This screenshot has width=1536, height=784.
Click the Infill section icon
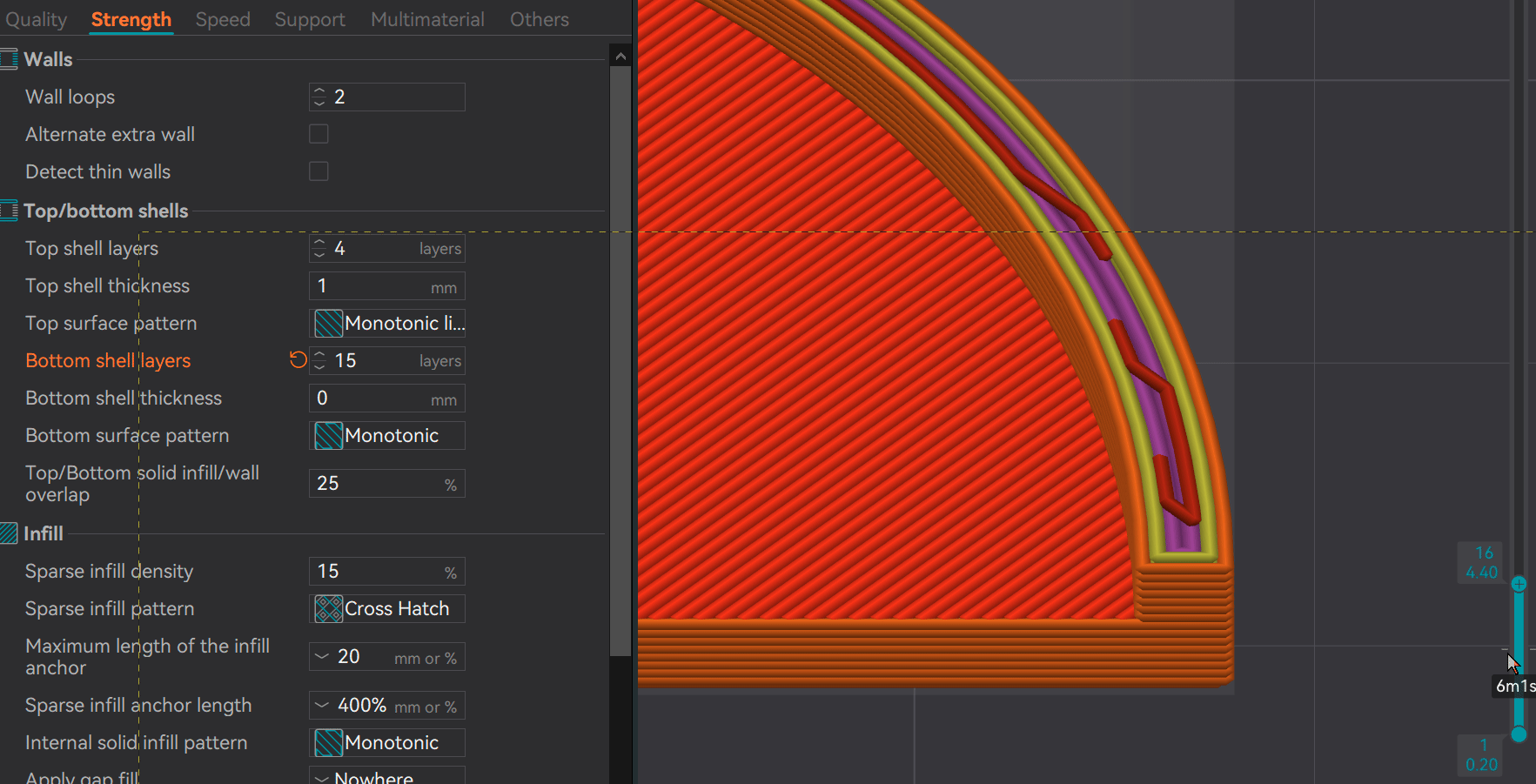[x=9, y=533]
